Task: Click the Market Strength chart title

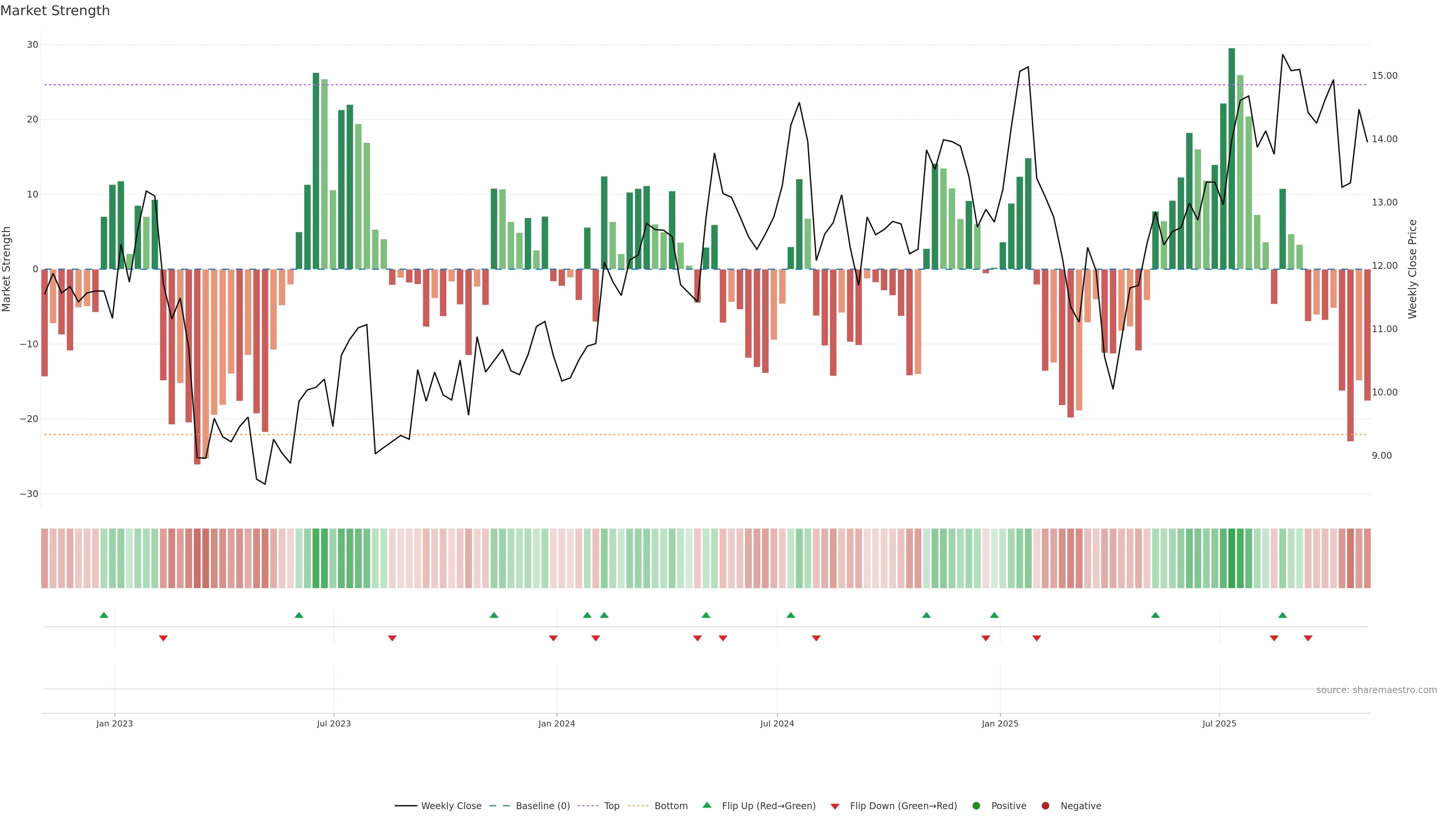Action: pos(55,11)
